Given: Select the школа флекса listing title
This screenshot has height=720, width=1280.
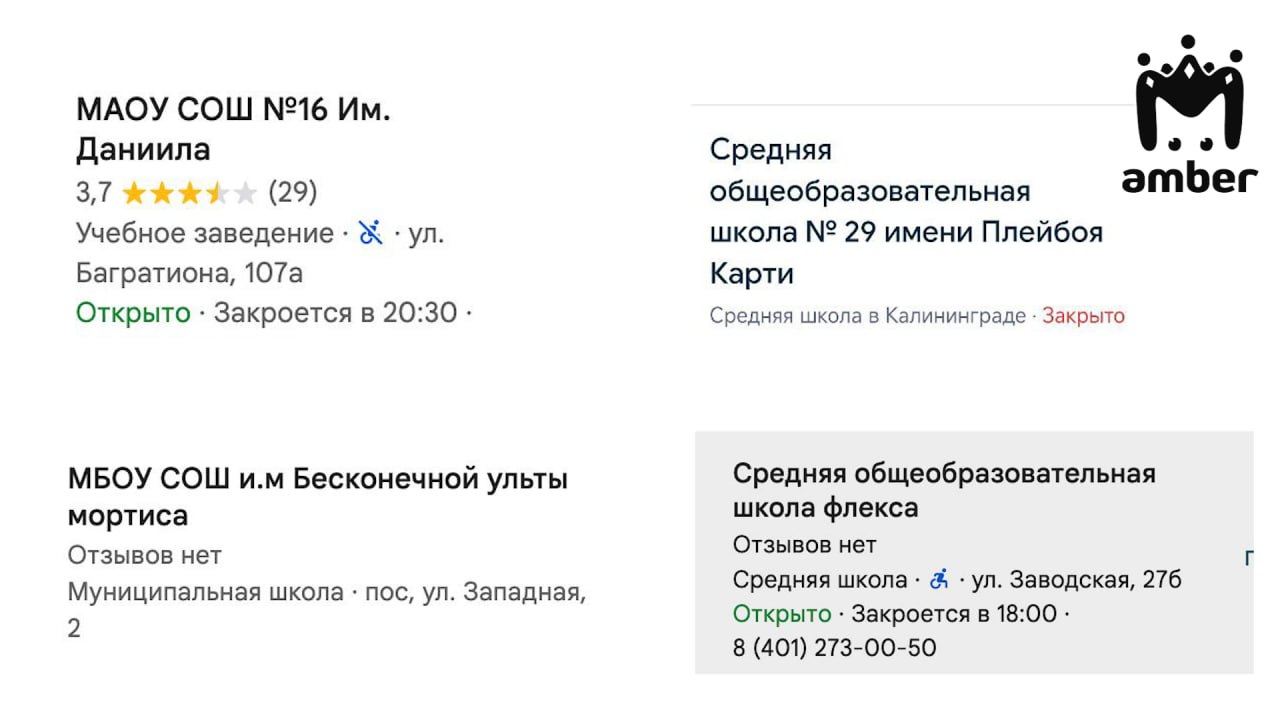Looking at the screenshot, I should pyautogui.click(x=943, y=490).
